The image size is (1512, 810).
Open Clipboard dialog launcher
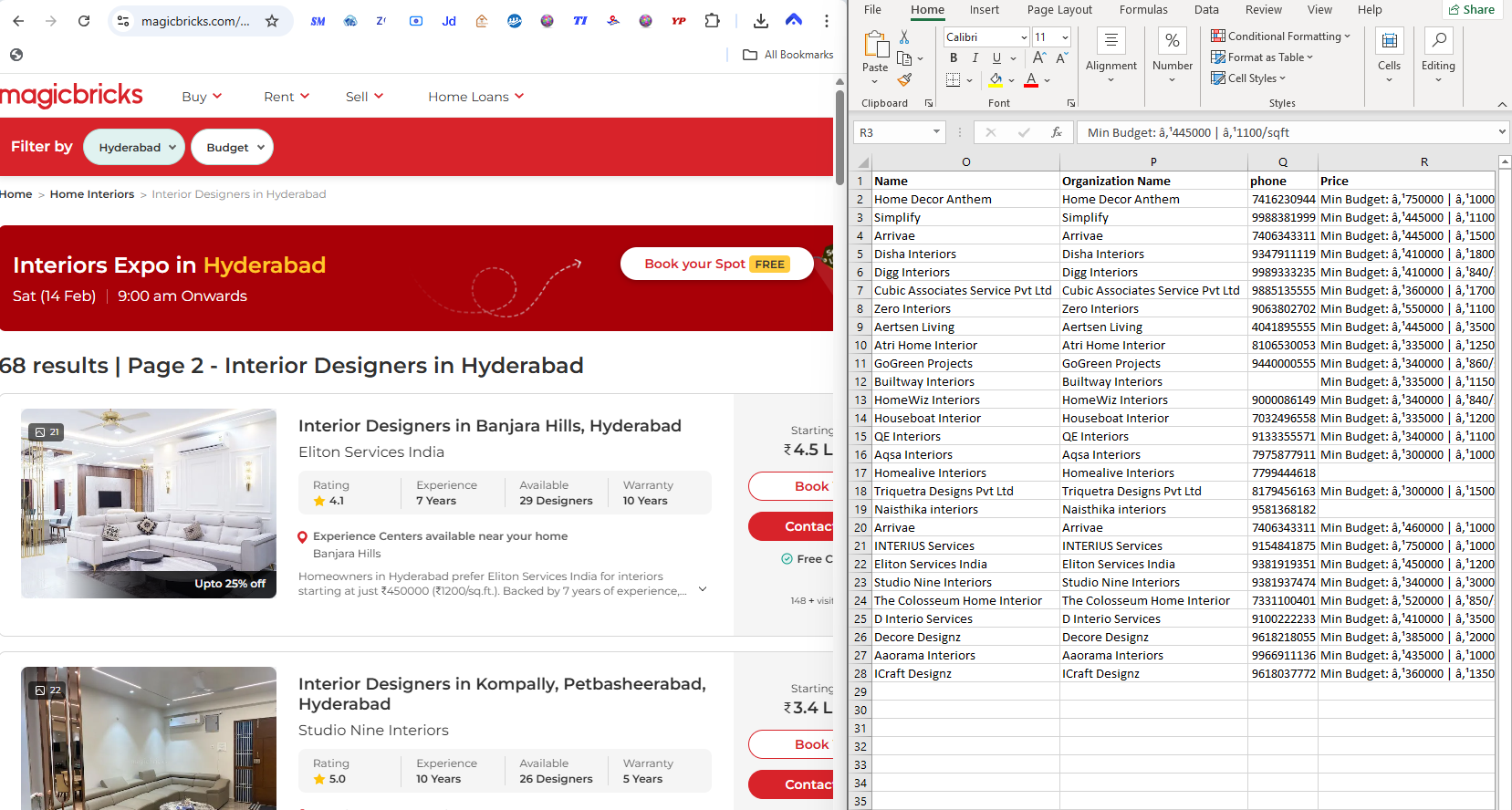click(x=929, y=103)
